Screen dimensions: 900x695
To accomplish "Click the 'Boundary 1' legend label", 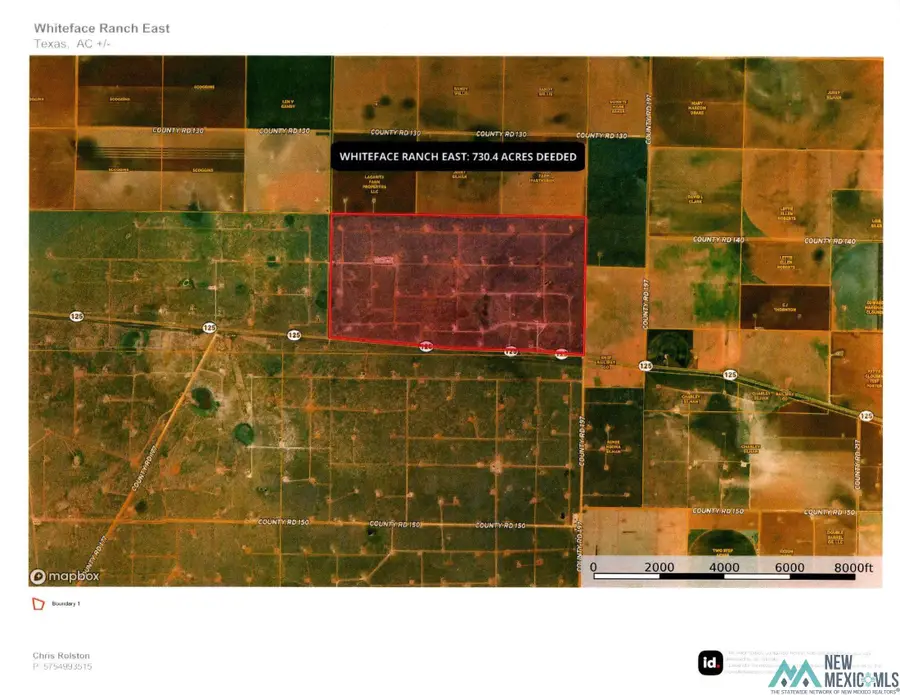I will (66, 604).
